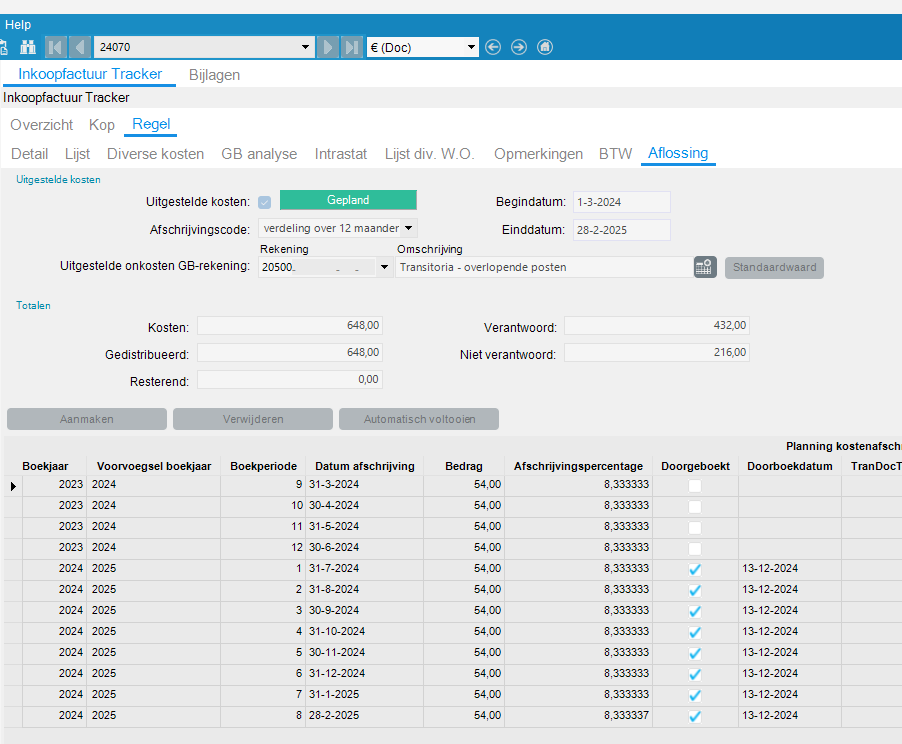Toggle the Uitgestelde kosten checkbox
This screenshot has width=902, height=744.
click(x=265, y=202)
